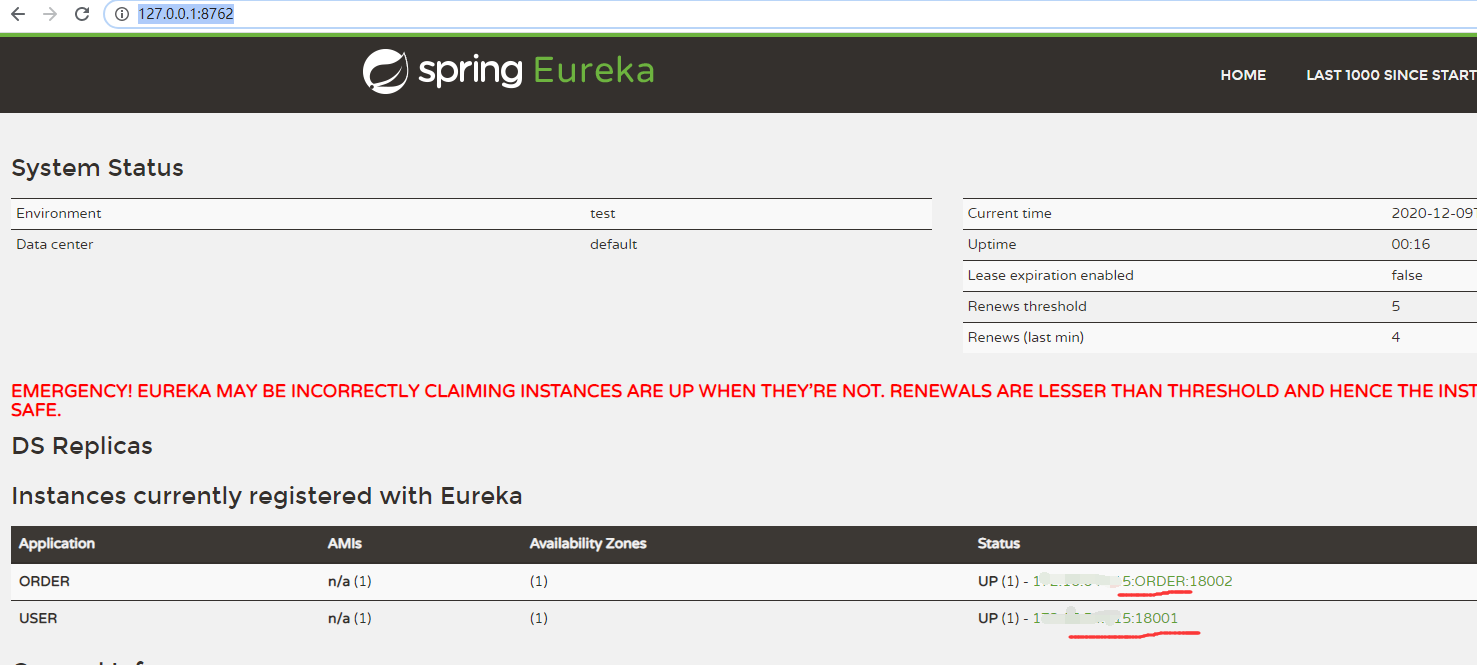This screenshot has height=665, width=1477.
Task: Click the red EMERGENCY warning message
Action: coord(744,400)
